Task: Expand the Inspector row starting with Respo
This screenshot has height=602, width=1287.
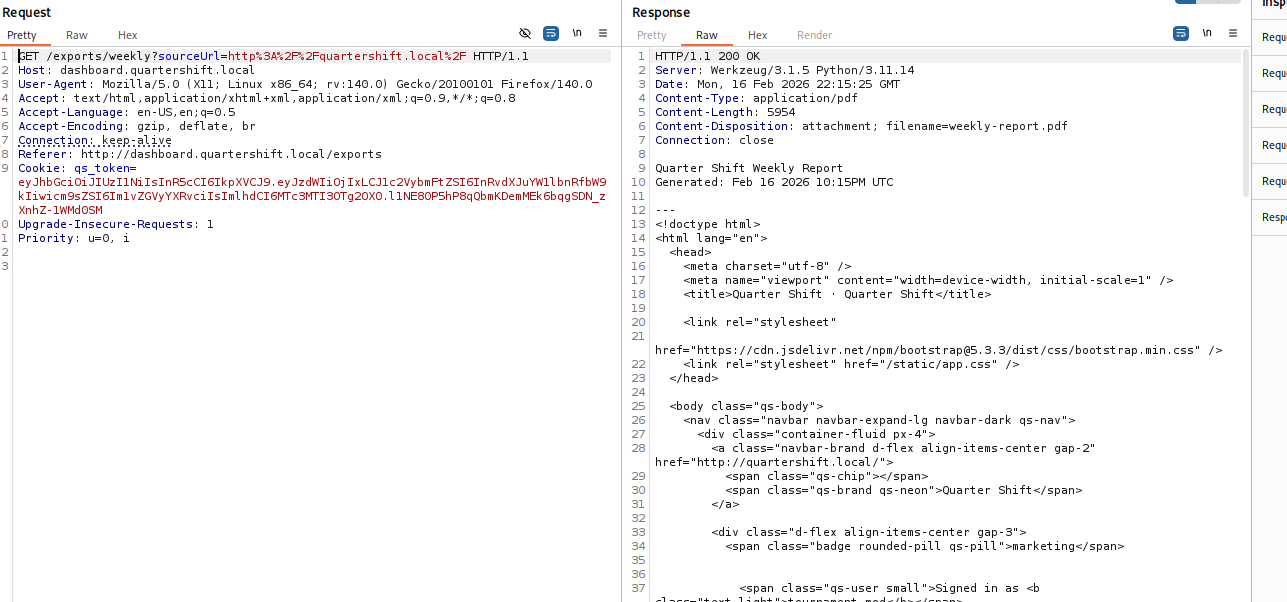Action: pos(1273,217)
